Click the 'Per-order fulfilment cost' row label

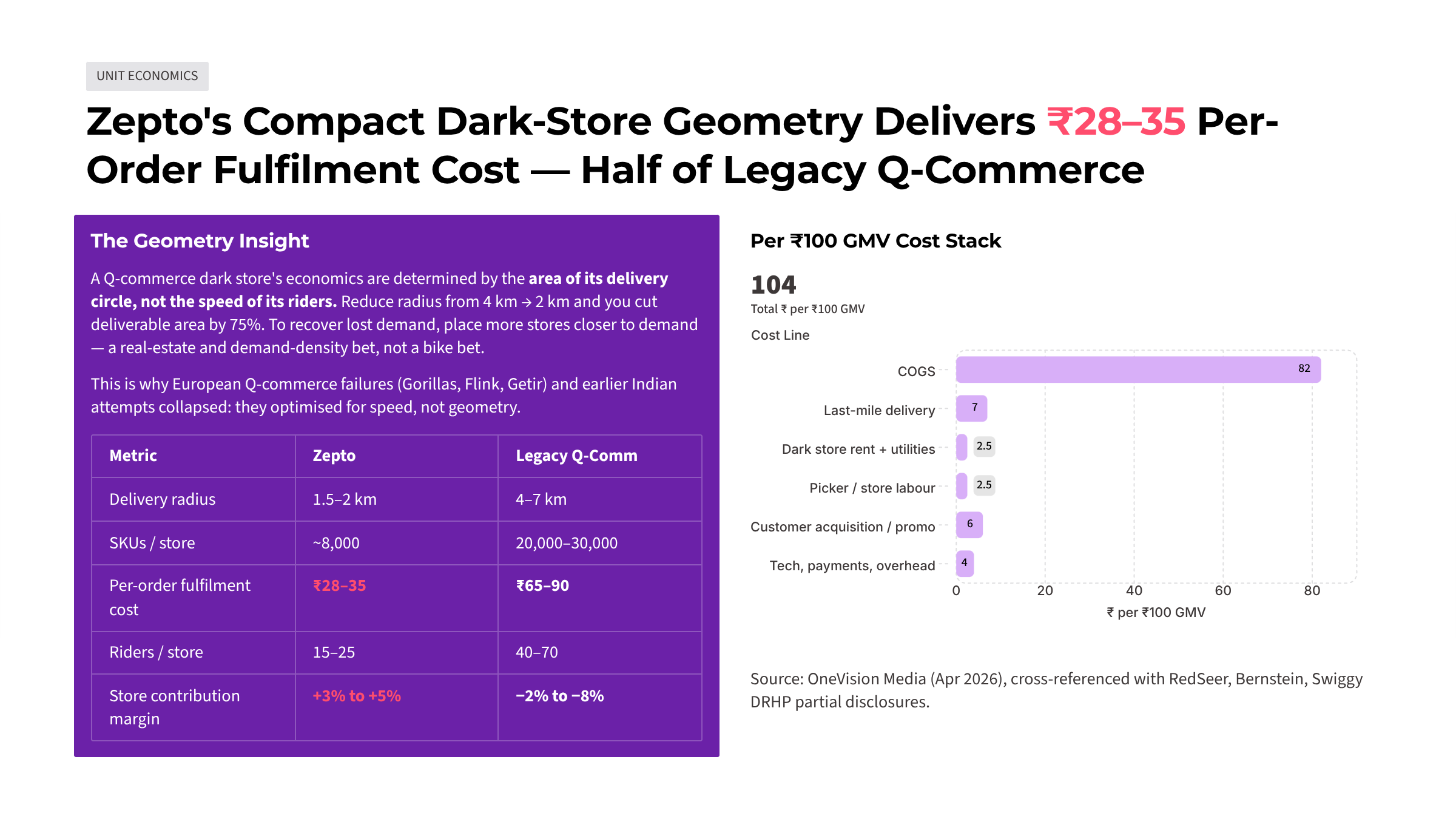pos(180,598)
